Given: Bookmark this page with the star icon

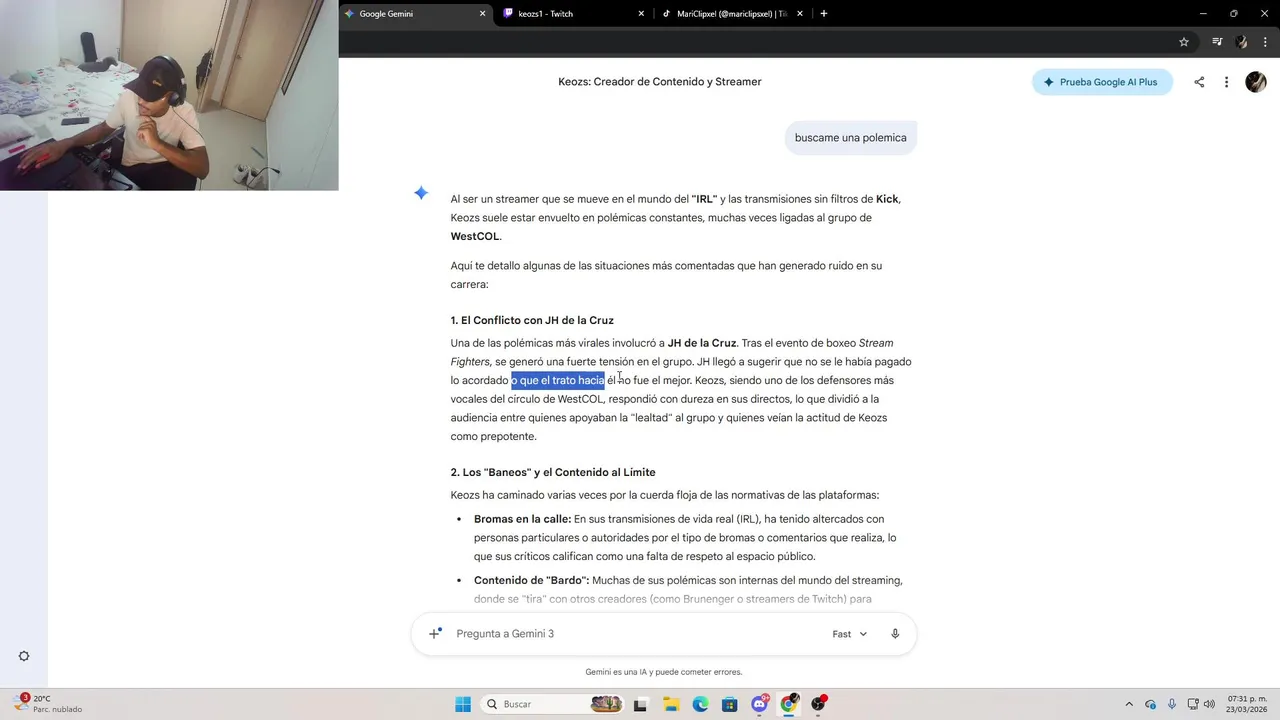Looking at the screenshot, I should pyautogui.click(x=1184, y=42).
